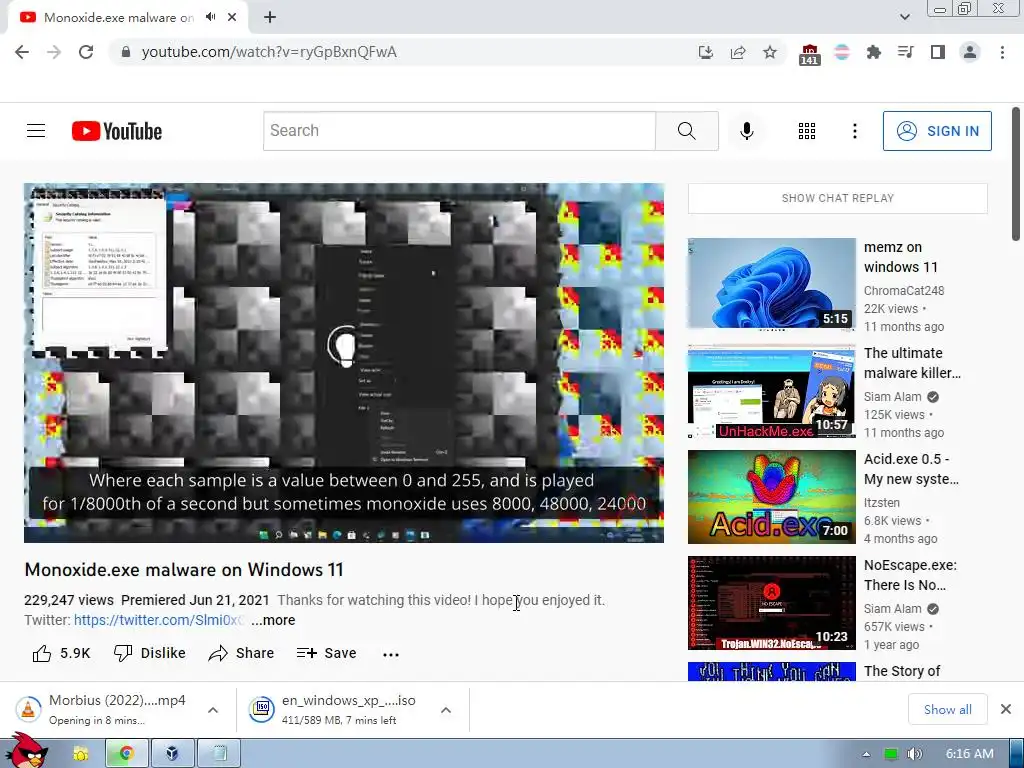
Task: Open the VirtualBox cube taskbar icon
Action: tap(172, 754)
